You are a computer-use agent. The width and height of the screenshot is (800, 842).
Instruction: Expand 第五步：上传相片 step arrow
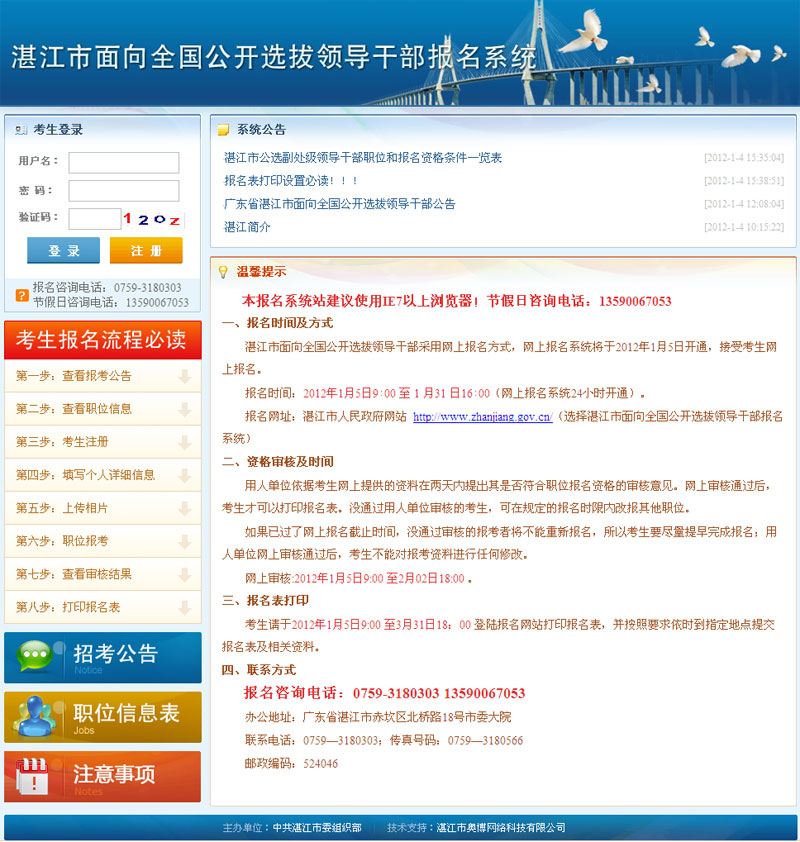(x=184, y=508)
